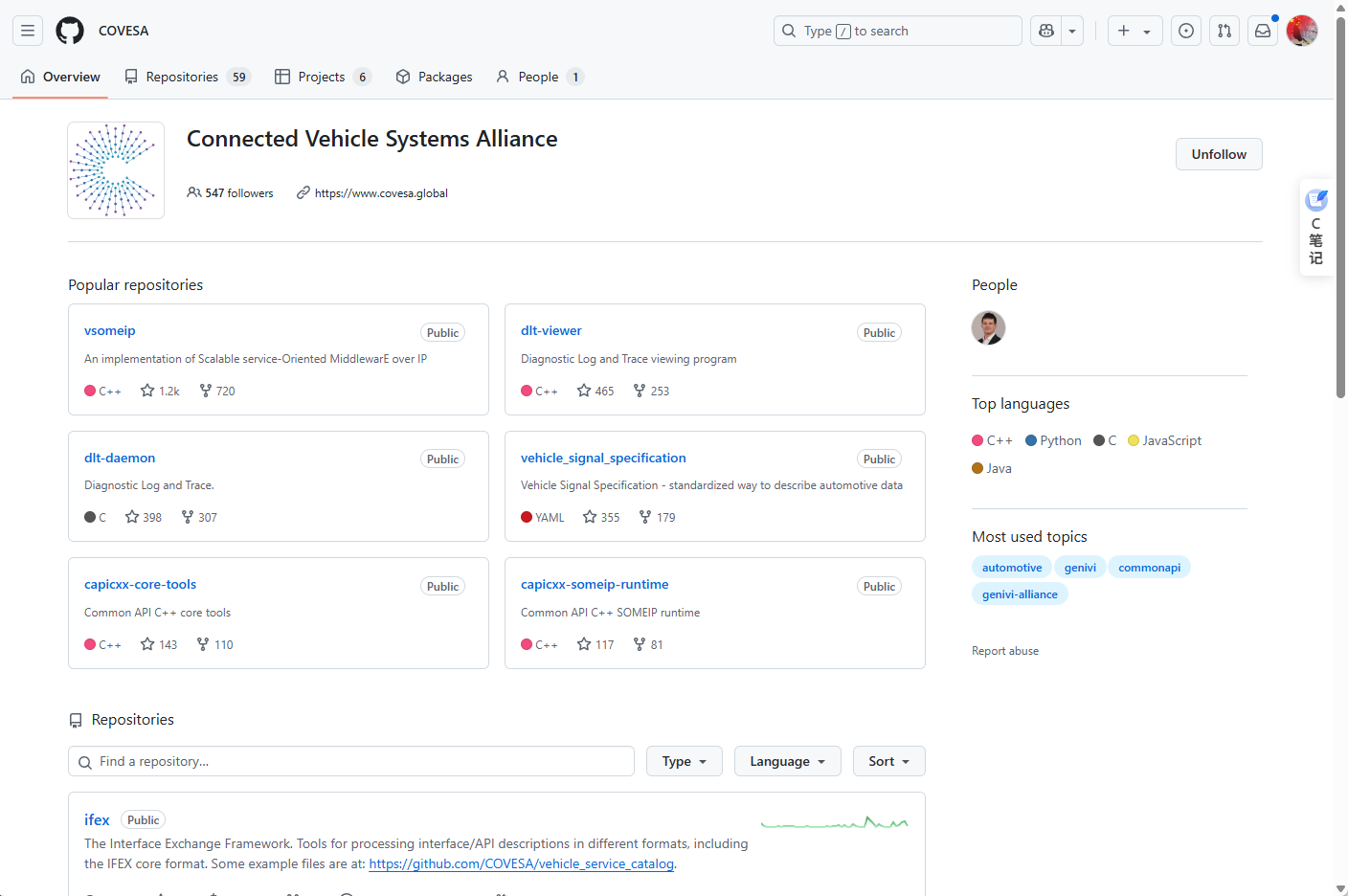The height and width of the screenshot is (896, 1348).
Task: View capicxx-someip-runtime 81 forks
Action: tap(648, 644)
